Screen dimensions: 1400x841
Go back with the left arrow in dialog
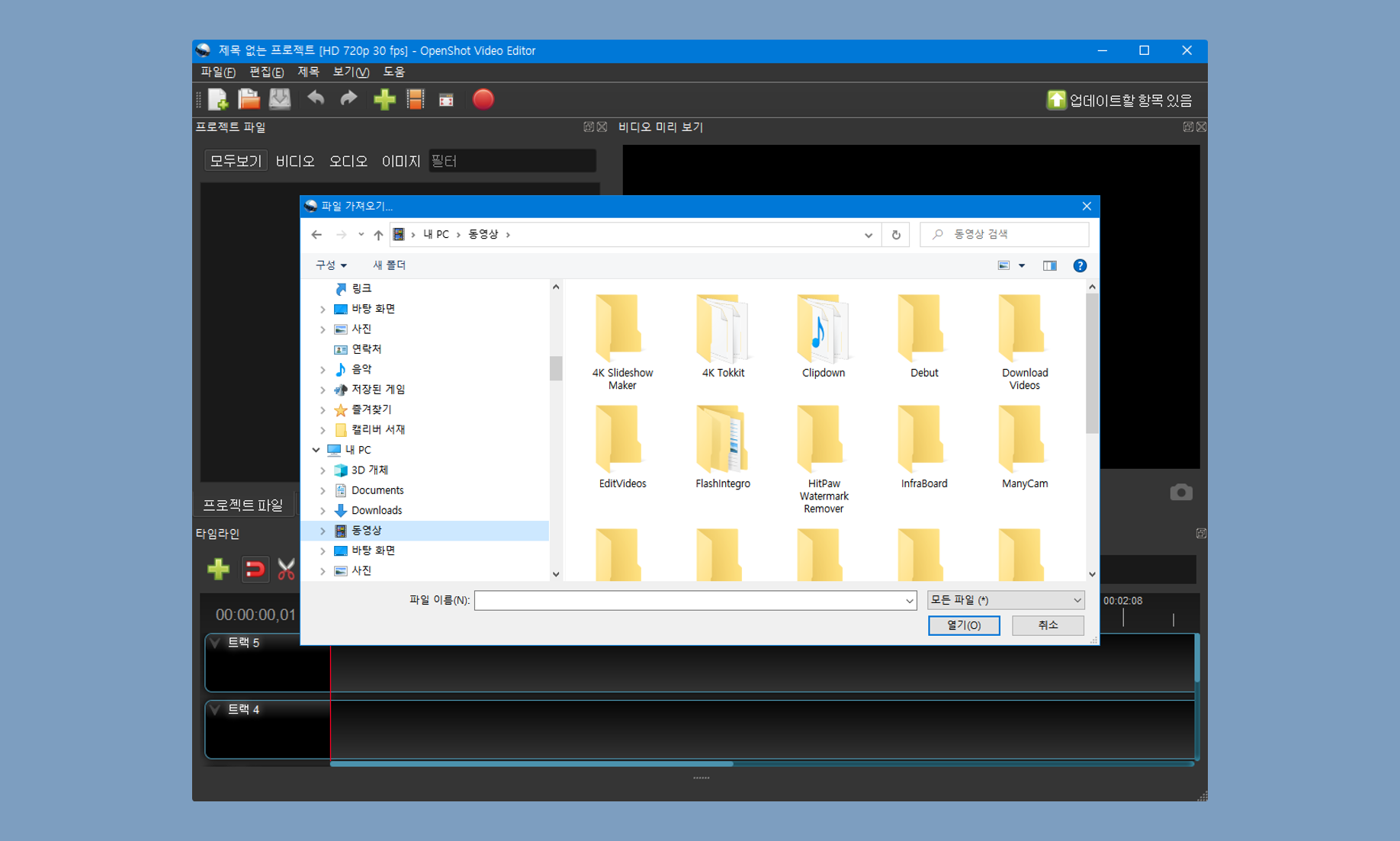tap(316, 235)
